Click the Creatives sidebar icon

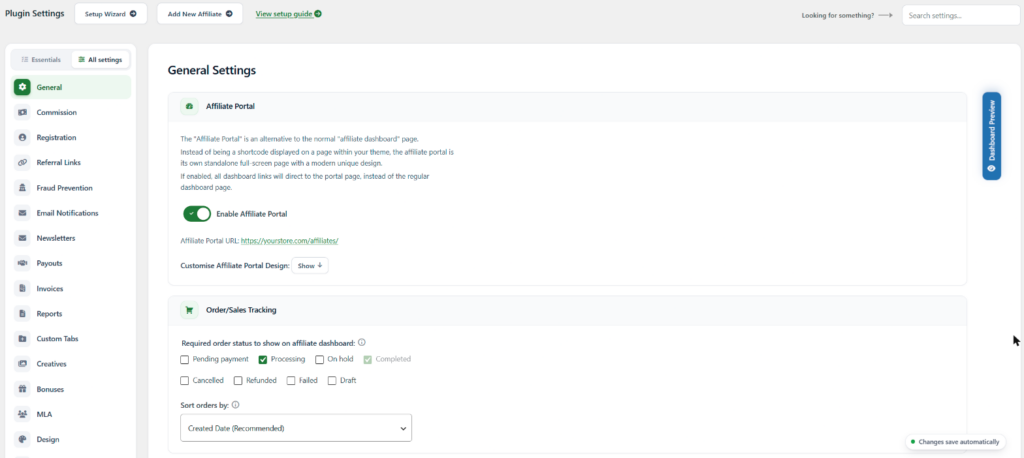22,364
